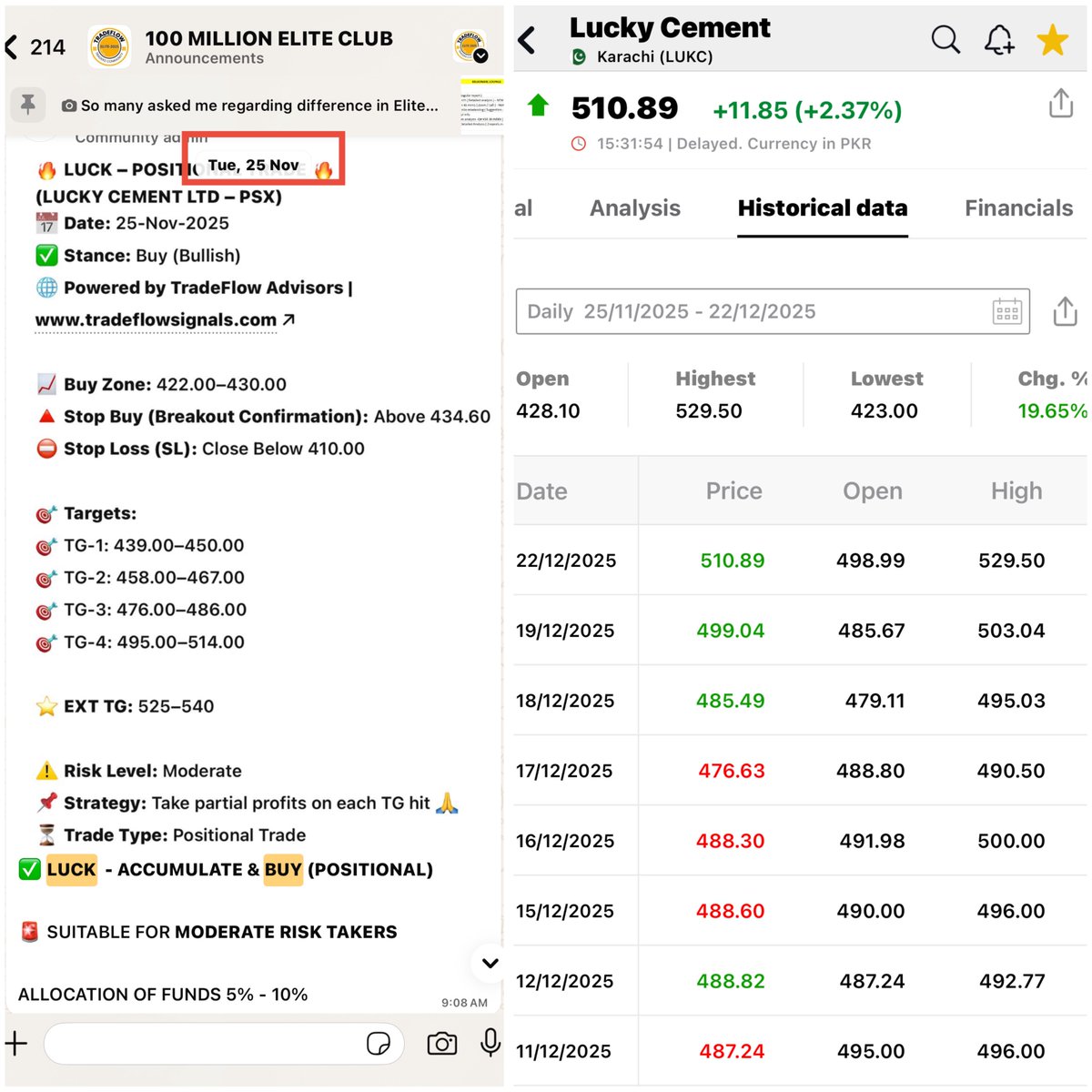Select the 19/12/2025 date row
The width and height of the screenshot is (1092, 1092).
pyautogui.click(x=800, y=631)
